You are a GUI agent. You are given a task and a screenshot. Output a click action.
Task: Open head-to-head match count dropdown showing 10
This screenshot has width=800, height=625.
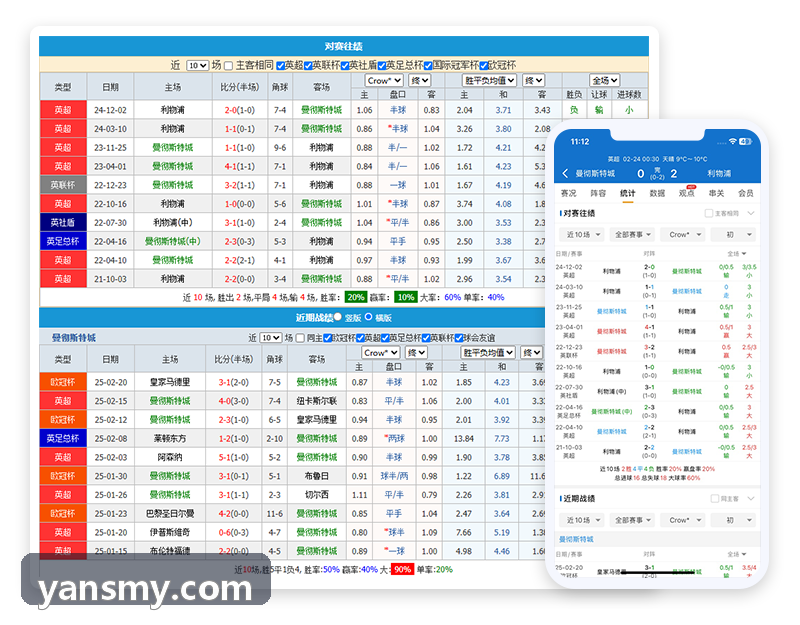click(x=197, y=65)
